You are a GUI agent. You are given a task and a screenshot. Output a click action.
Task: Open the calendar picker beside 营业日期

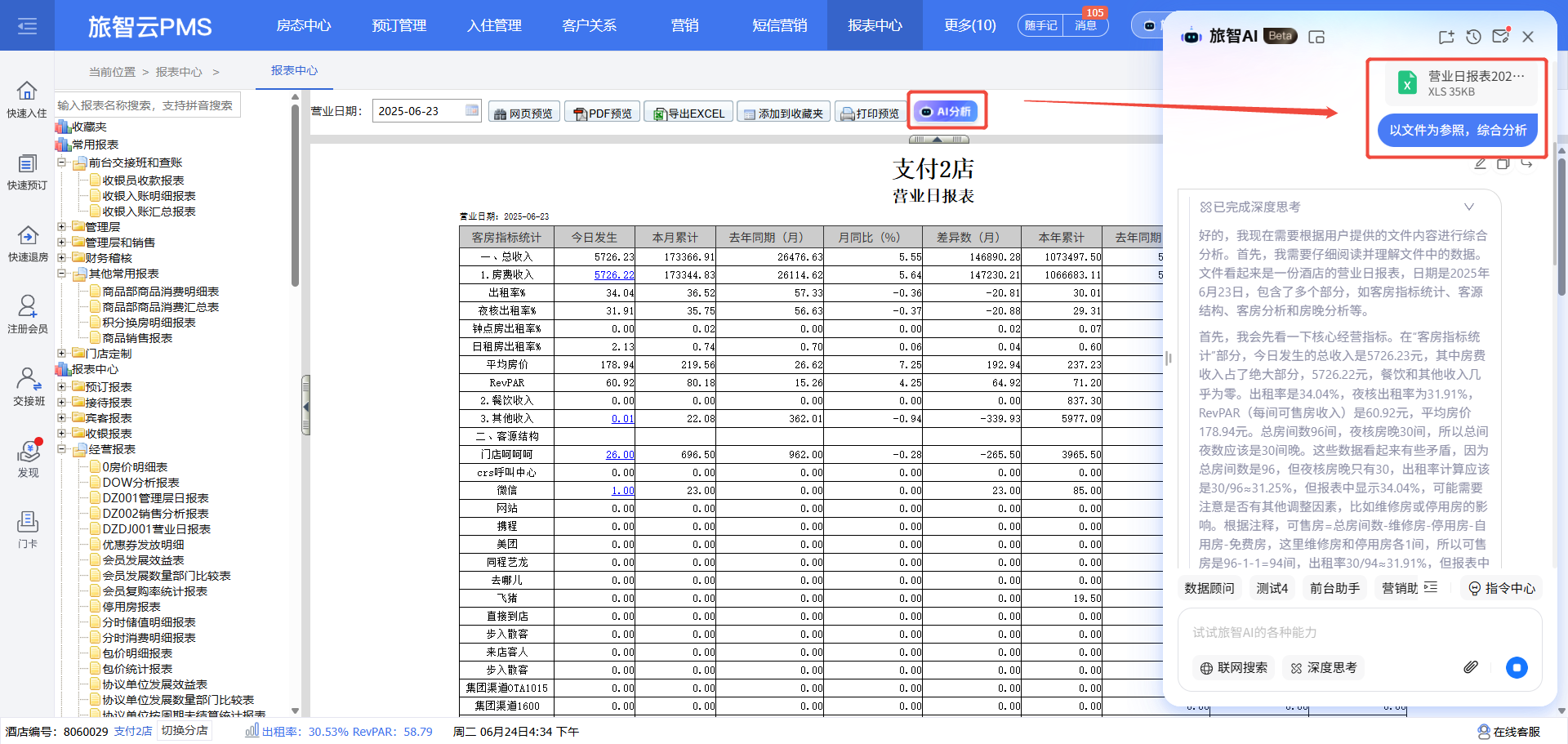pos(472,110)
